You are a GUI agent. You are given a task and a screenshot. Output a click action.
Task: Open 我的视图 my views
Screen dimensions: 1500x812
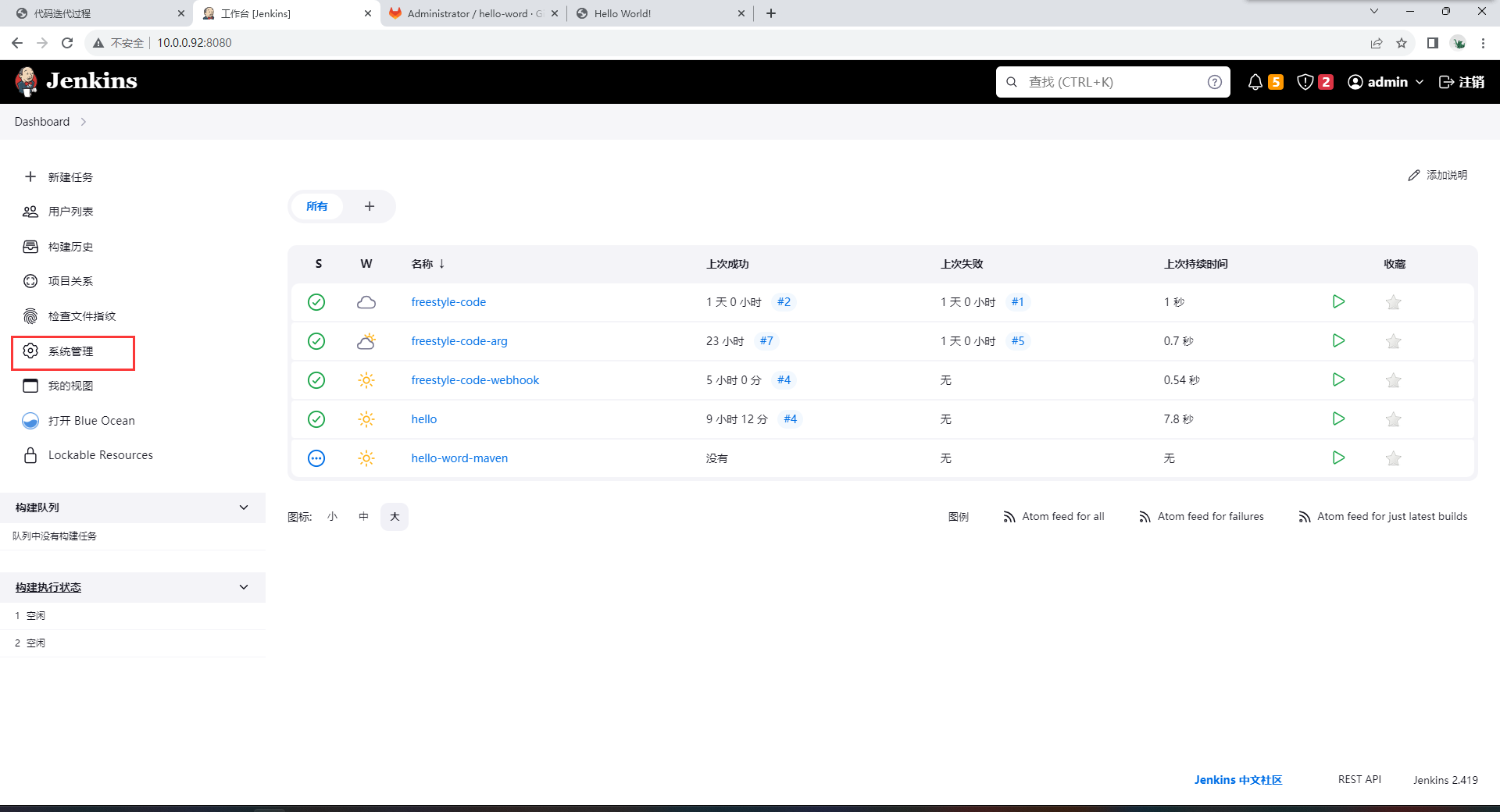(59, 386)
